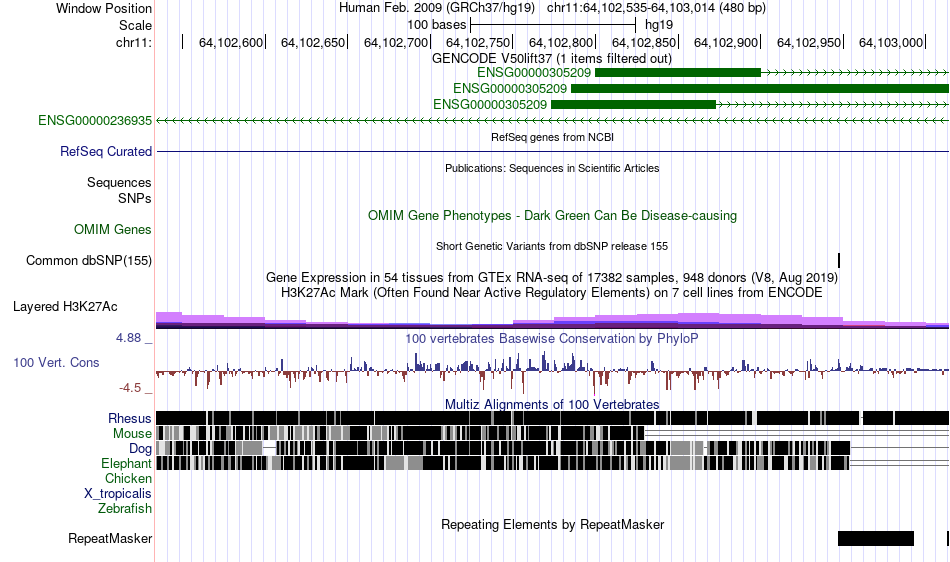Click the 4.88 PhyloP upper scale value
Image resolution: width=950 pixels, height=562 pixels.
128,338
